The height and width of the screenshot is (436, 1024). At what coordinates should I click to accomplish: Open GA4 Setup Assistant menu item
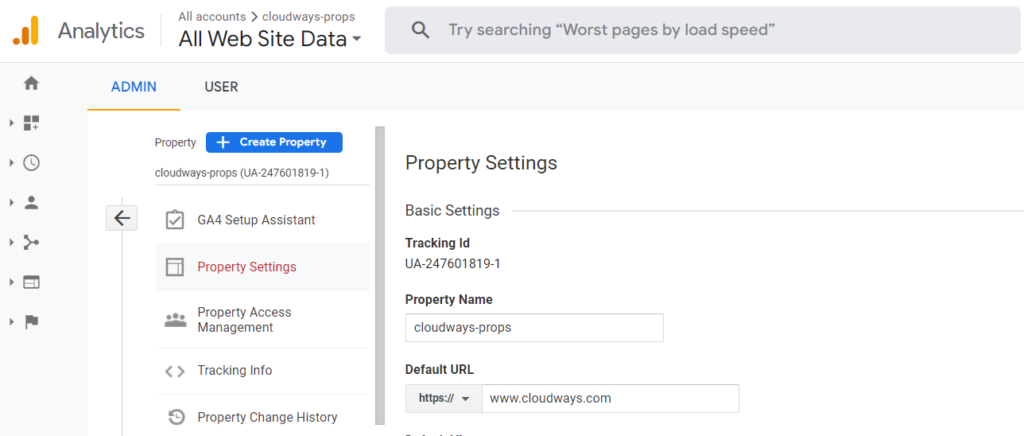point(263,220)
